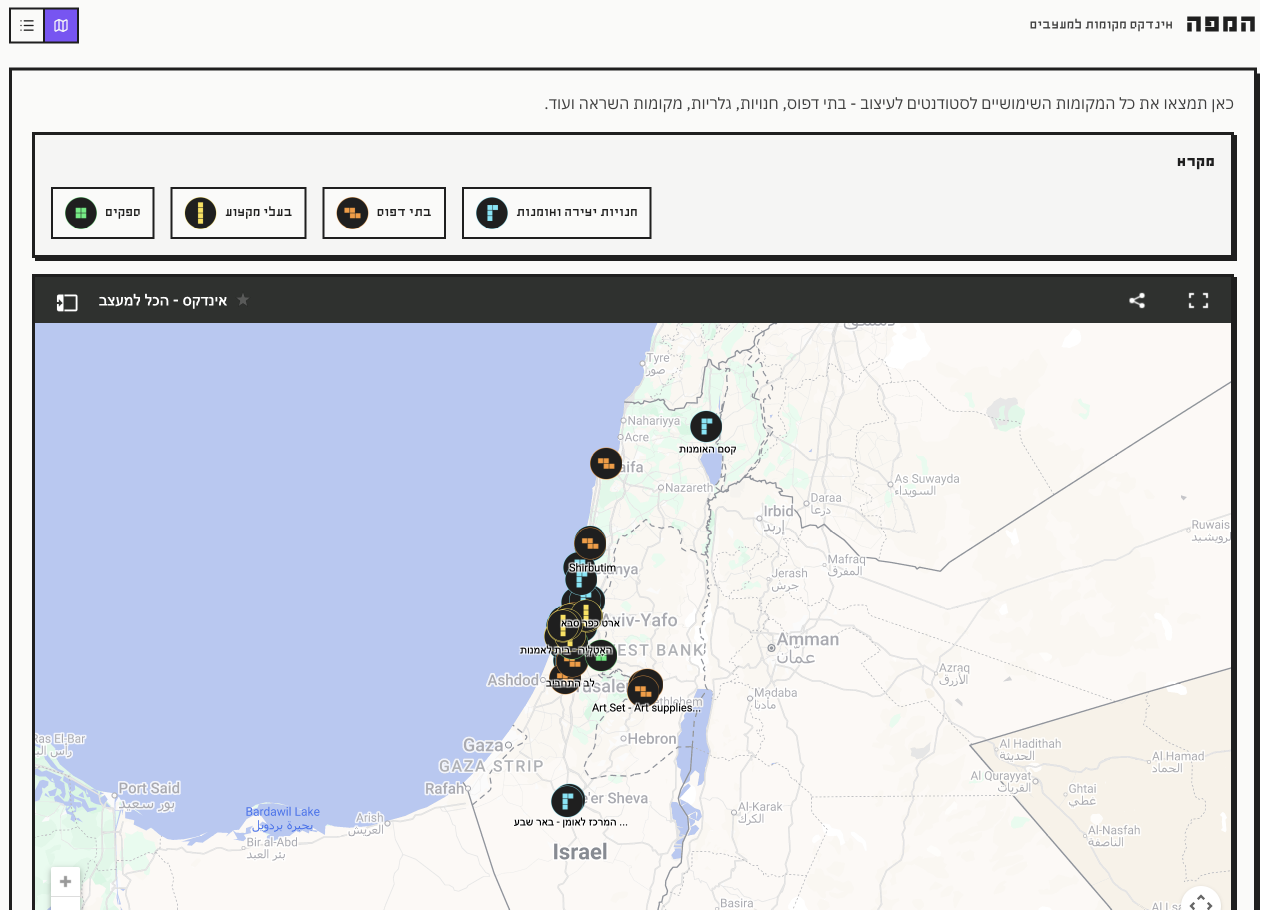Share the map
Screen dimensions: 1261x911
pos(1137,301)
